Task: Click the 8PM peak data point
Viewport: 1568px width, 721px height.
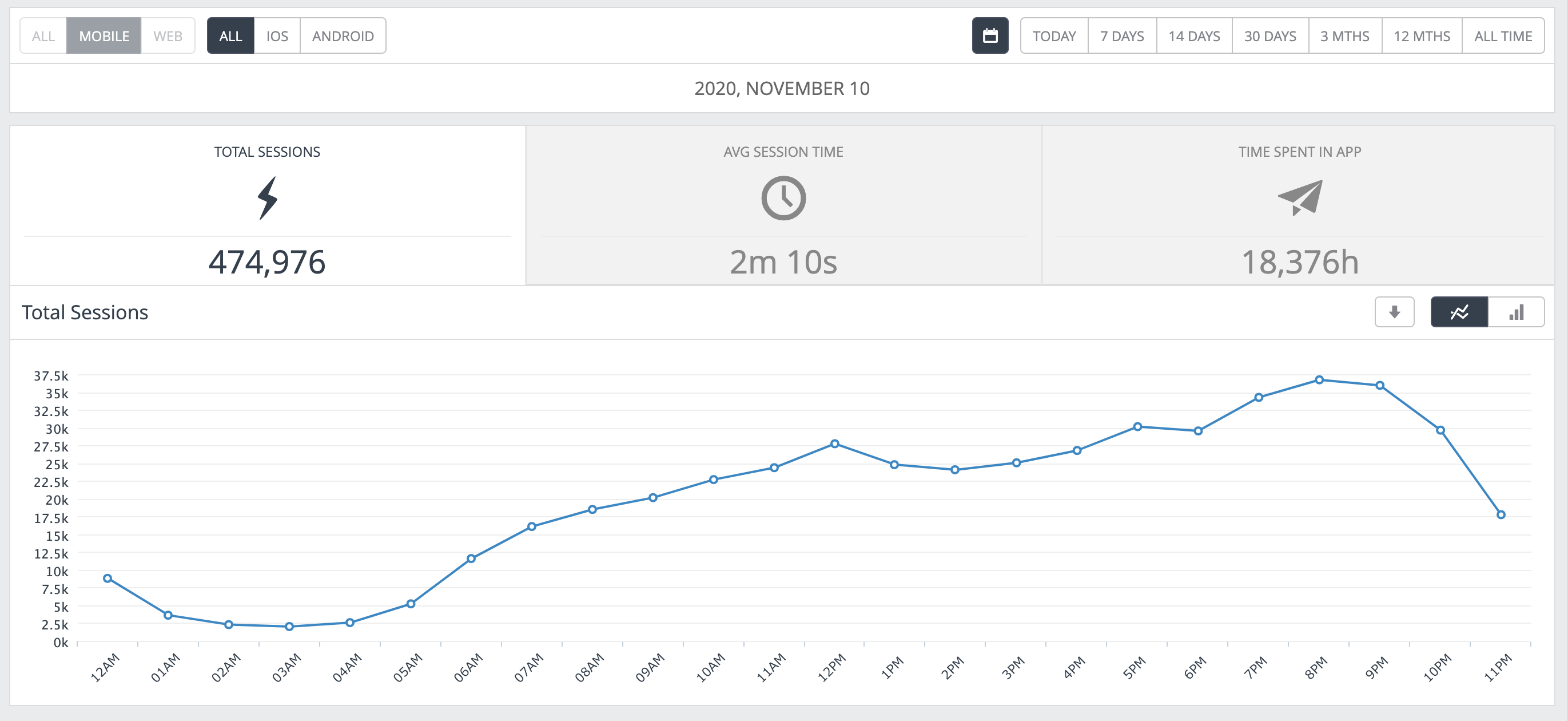Action: click(1319, 380)
